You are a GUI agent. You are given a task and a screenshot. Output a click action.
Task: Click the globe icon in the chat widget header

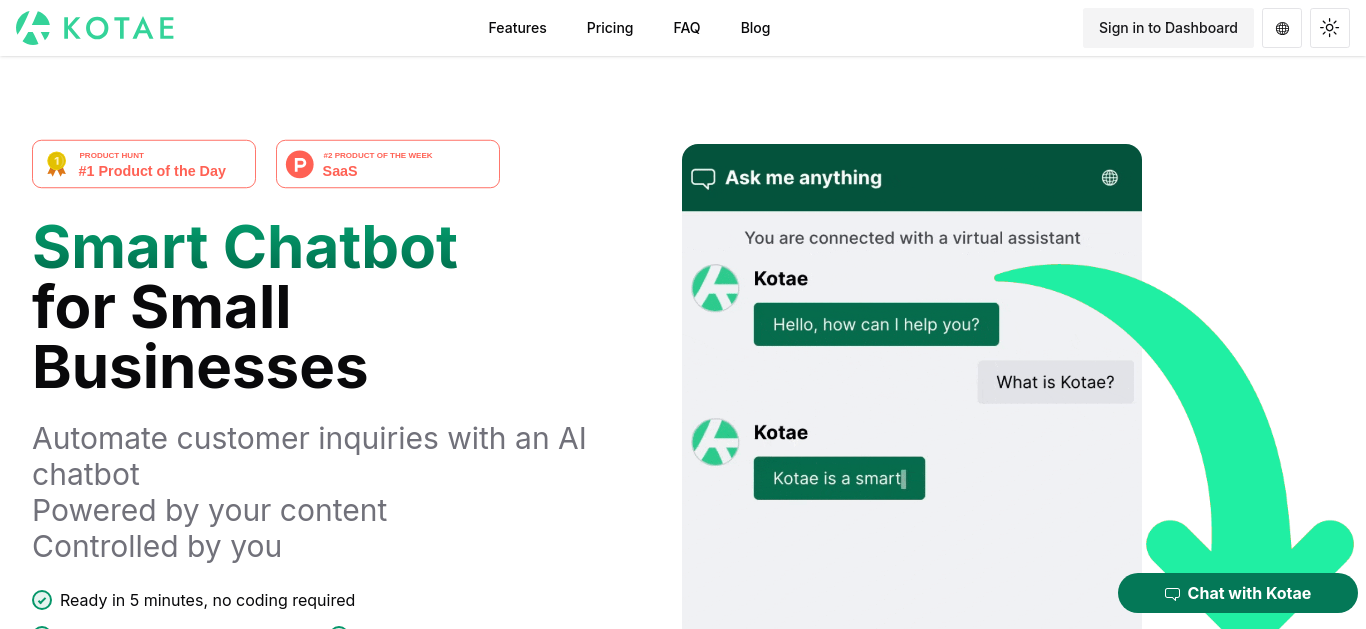pos(1109,178)
